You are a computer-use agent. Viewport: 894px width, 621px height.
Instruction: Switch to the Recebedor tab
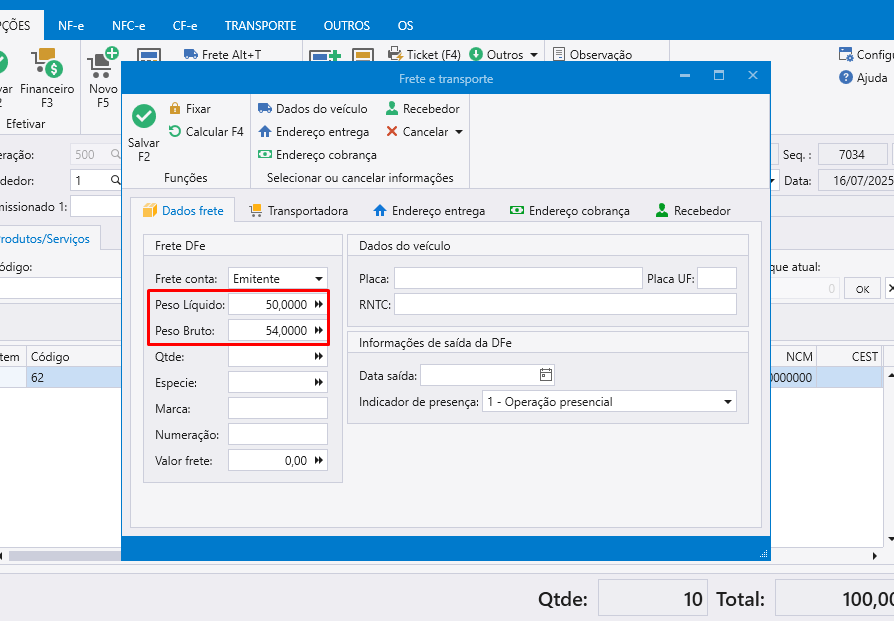coord(693,210)
